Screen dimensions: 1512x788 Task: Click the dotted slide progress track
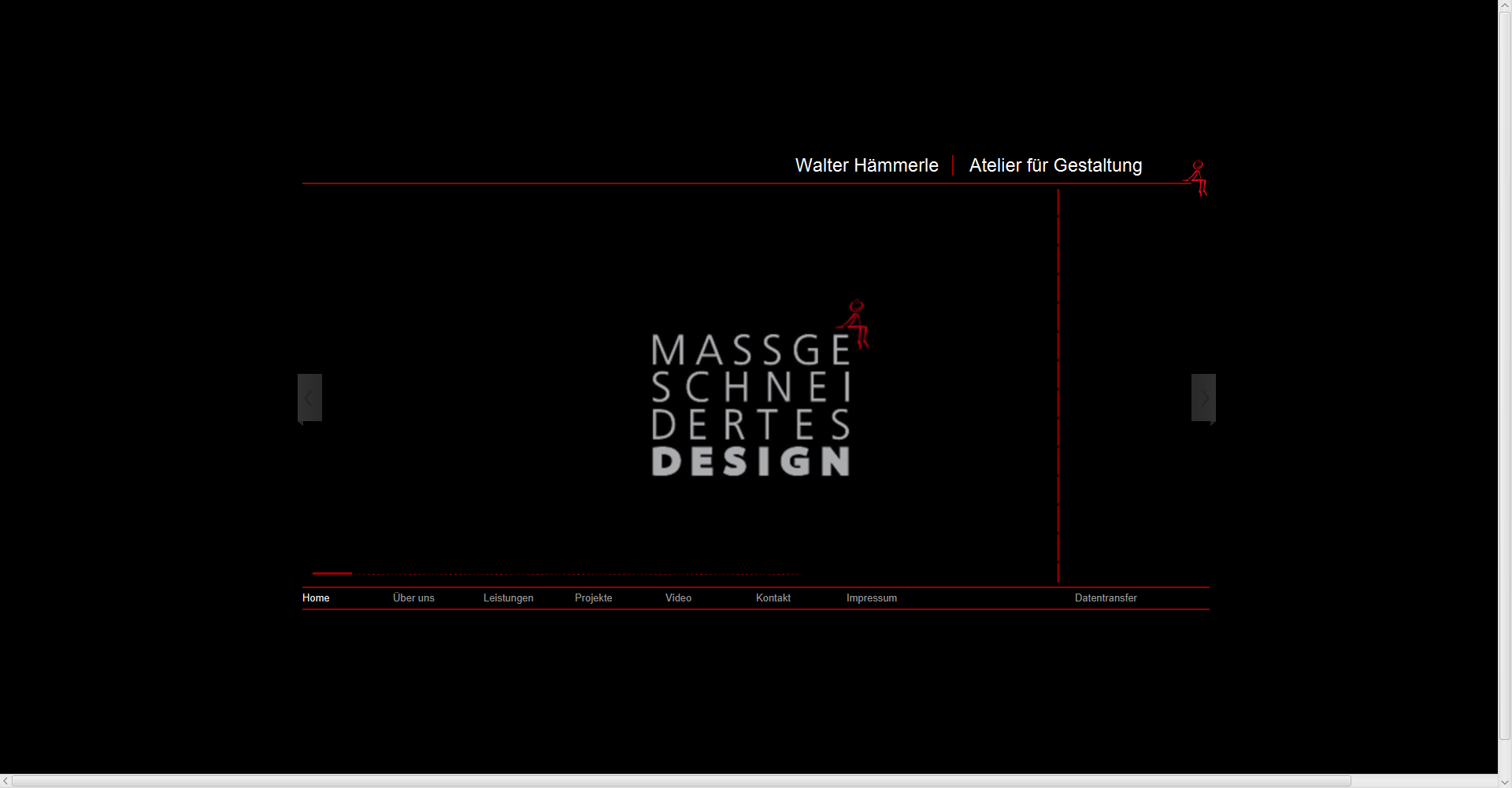(x=577, y=574)
